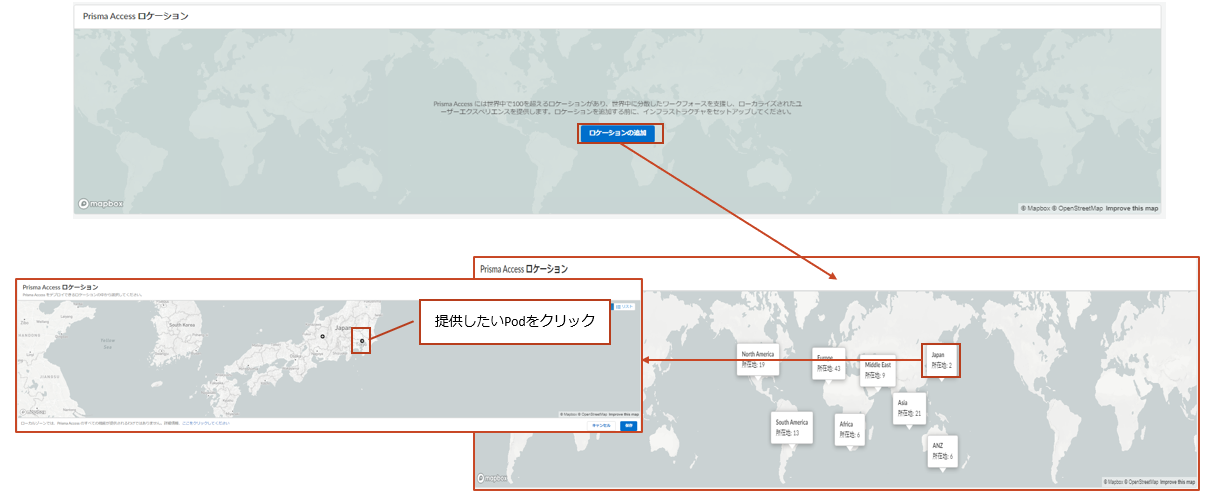Click the eastern Japan pod marker near Tokyo
Image resolution: width=1209 pixels, height=498 pixels.
362,341
